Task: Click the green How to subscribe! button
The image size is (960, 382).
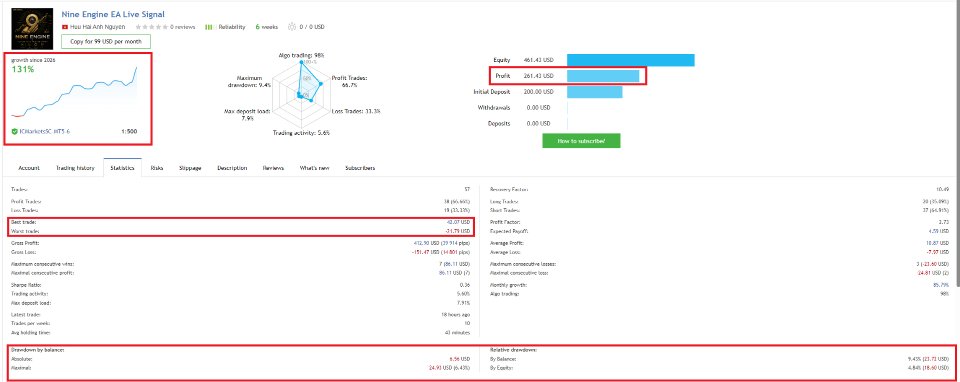Action: (x=581, y=141)
